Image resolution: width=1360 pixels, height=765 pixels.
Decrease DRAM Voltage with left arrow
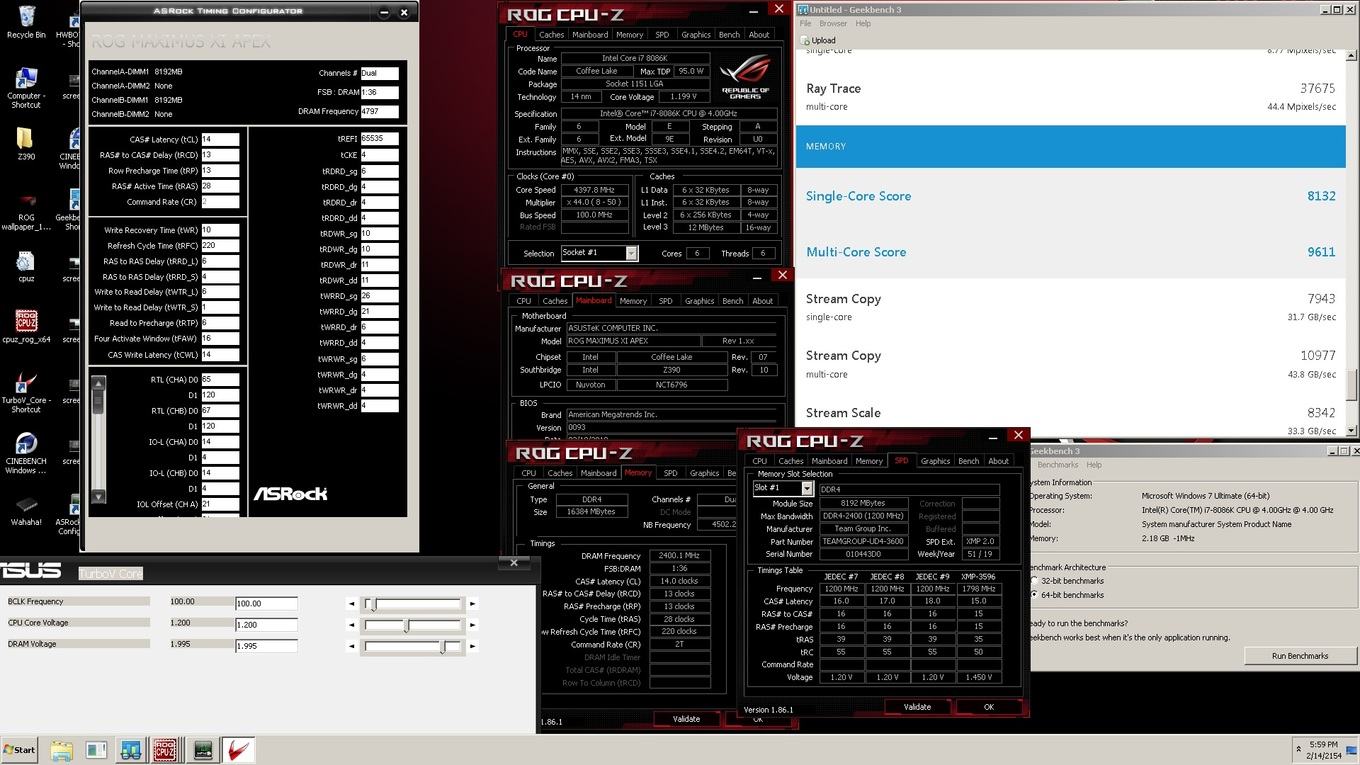[x=351, y=646]
